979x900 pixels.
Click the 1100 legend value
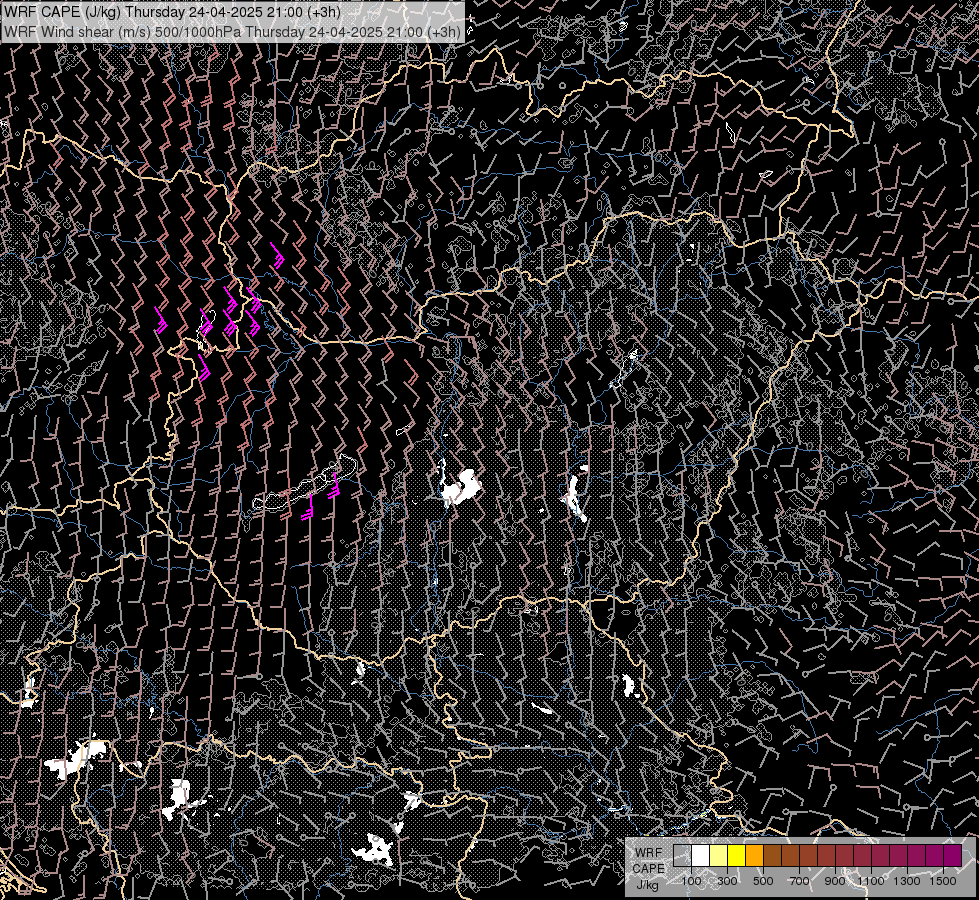(870, 881)
